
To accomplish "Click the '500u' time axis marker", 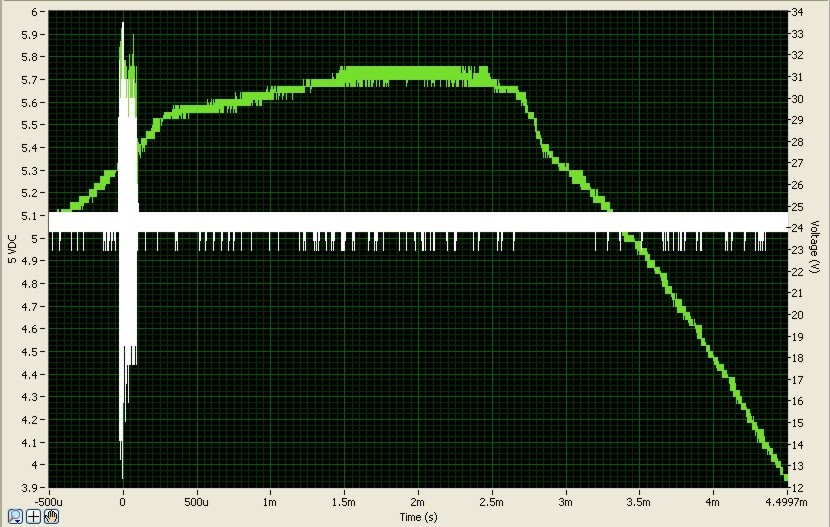I will pos(196,502).
